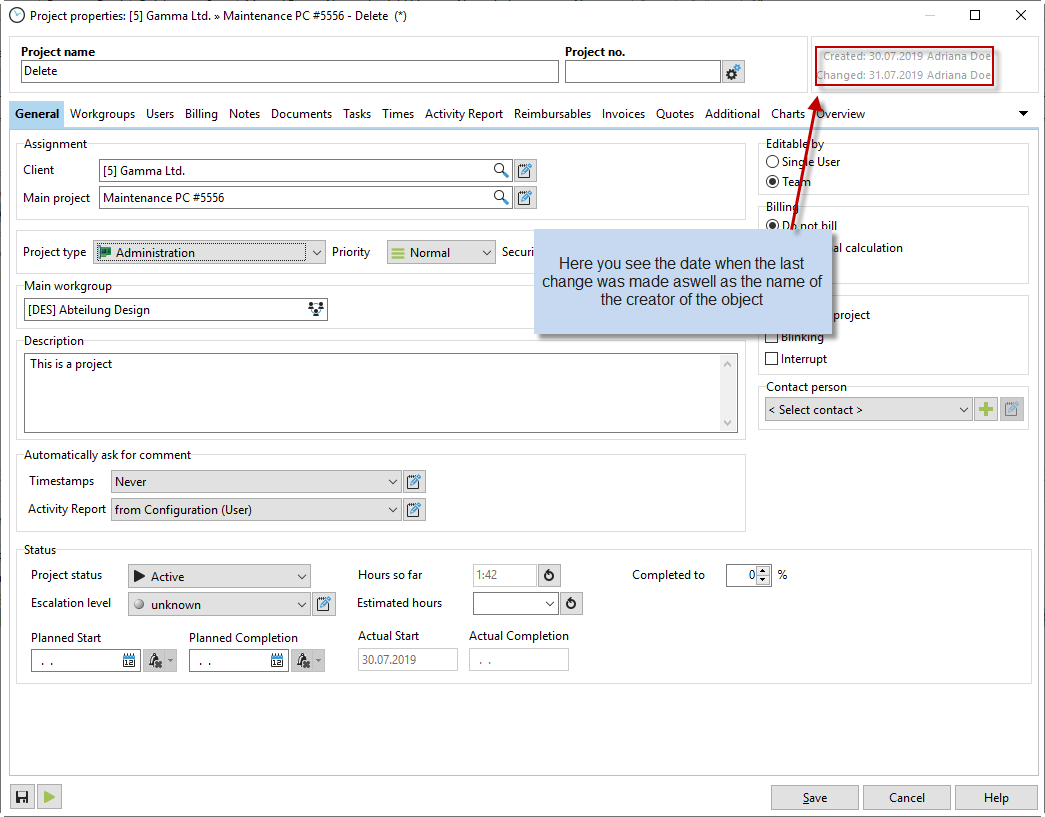
Task: Click the search magnifier in Client field
Action: point(501,170)
